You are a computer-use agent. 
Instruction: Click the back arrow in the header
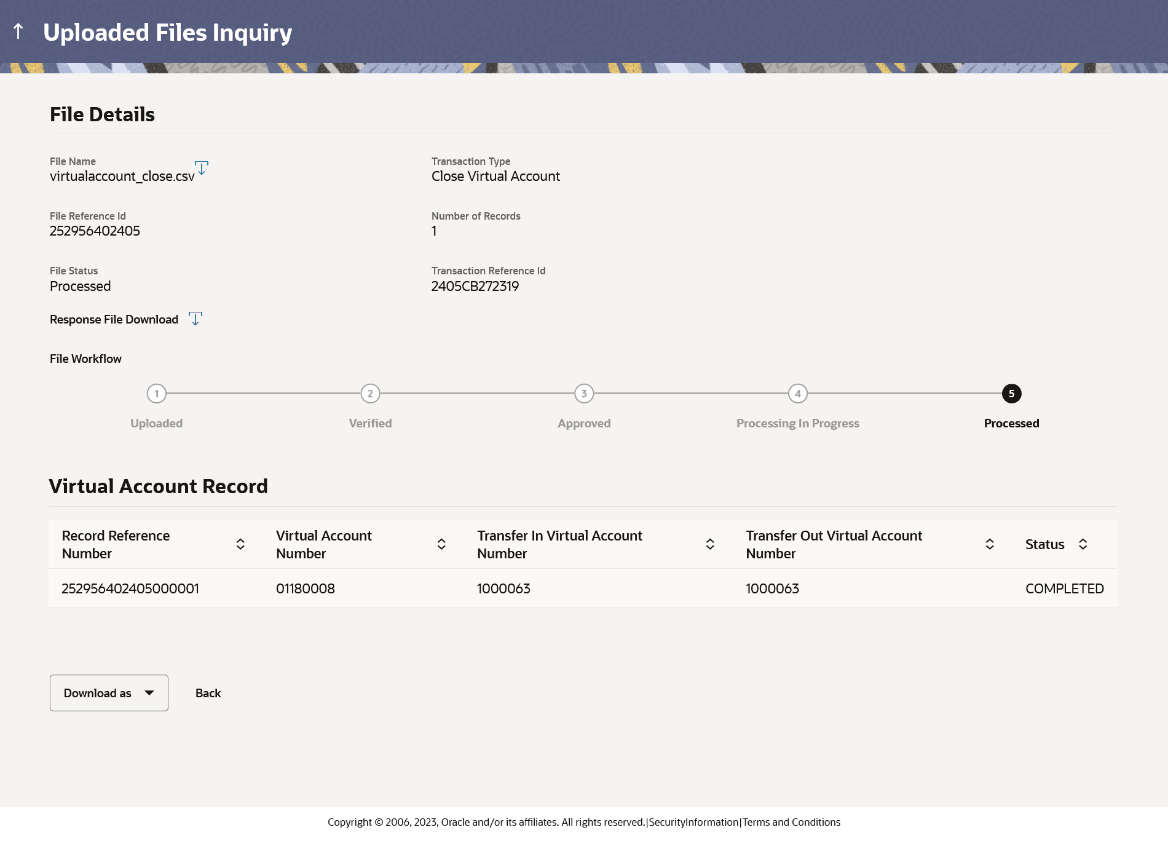click(x=17, y=31)
